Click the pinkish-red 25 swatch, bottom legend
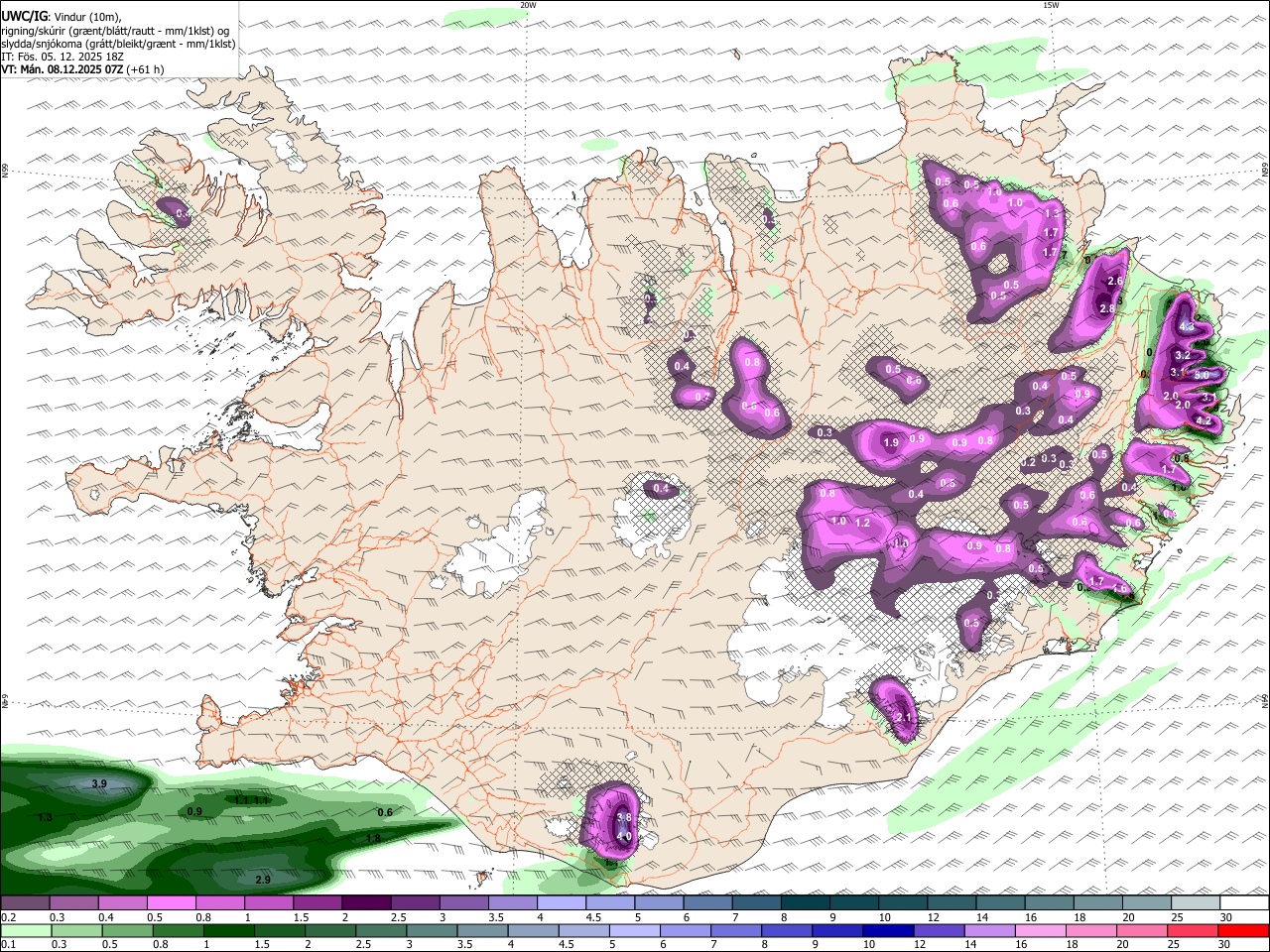 pyautogui.click(x=1193, y=931)
